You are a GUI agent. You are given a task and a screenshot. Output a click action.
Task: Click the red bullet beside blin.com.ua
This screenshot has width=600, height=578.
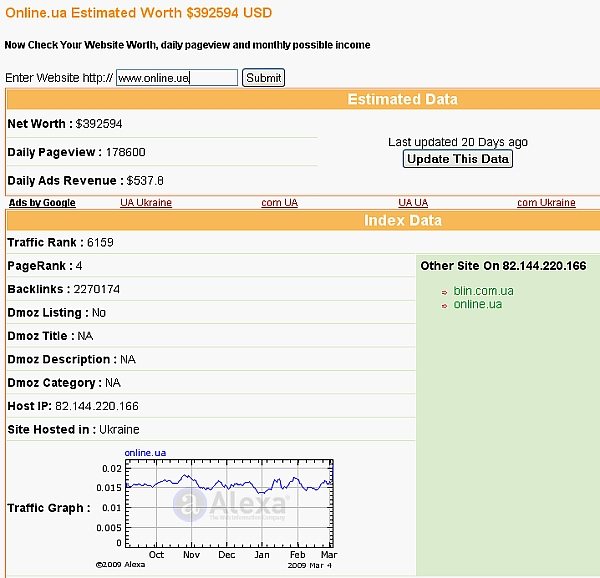(x=444, y=293)
